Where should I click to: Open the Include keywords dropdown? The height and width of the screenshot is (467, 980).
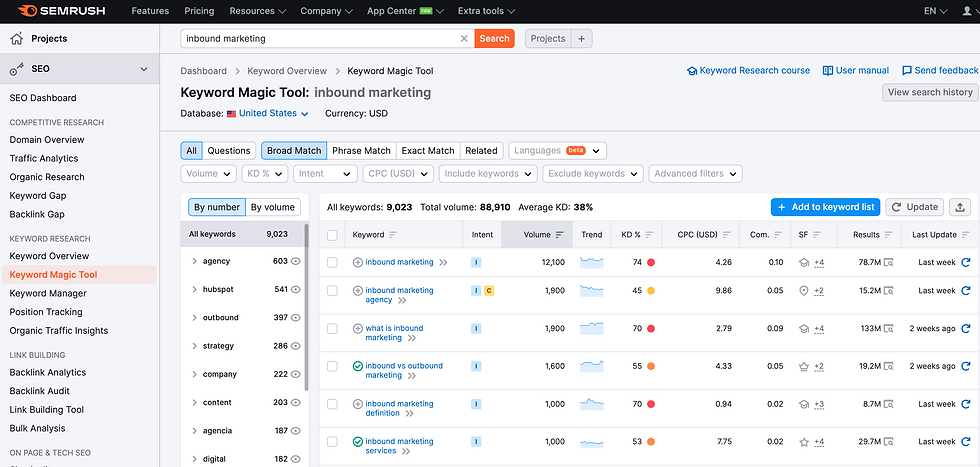pos(488,174)
